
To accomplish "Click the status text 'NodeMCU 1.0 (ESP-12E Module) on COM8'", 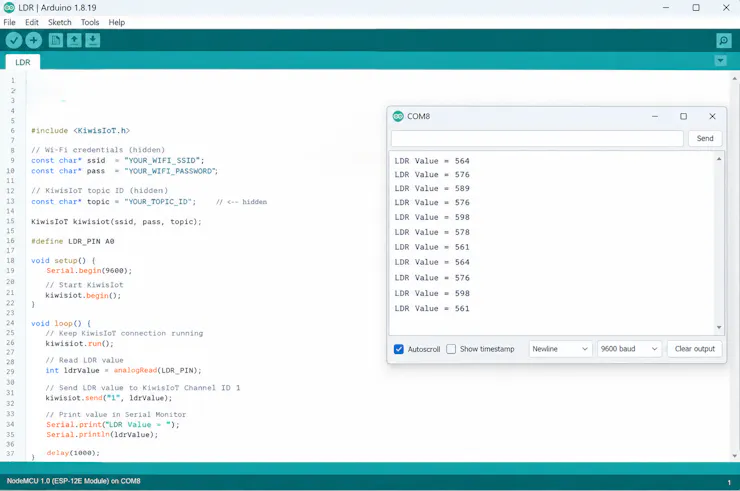I will pos(74,481).
